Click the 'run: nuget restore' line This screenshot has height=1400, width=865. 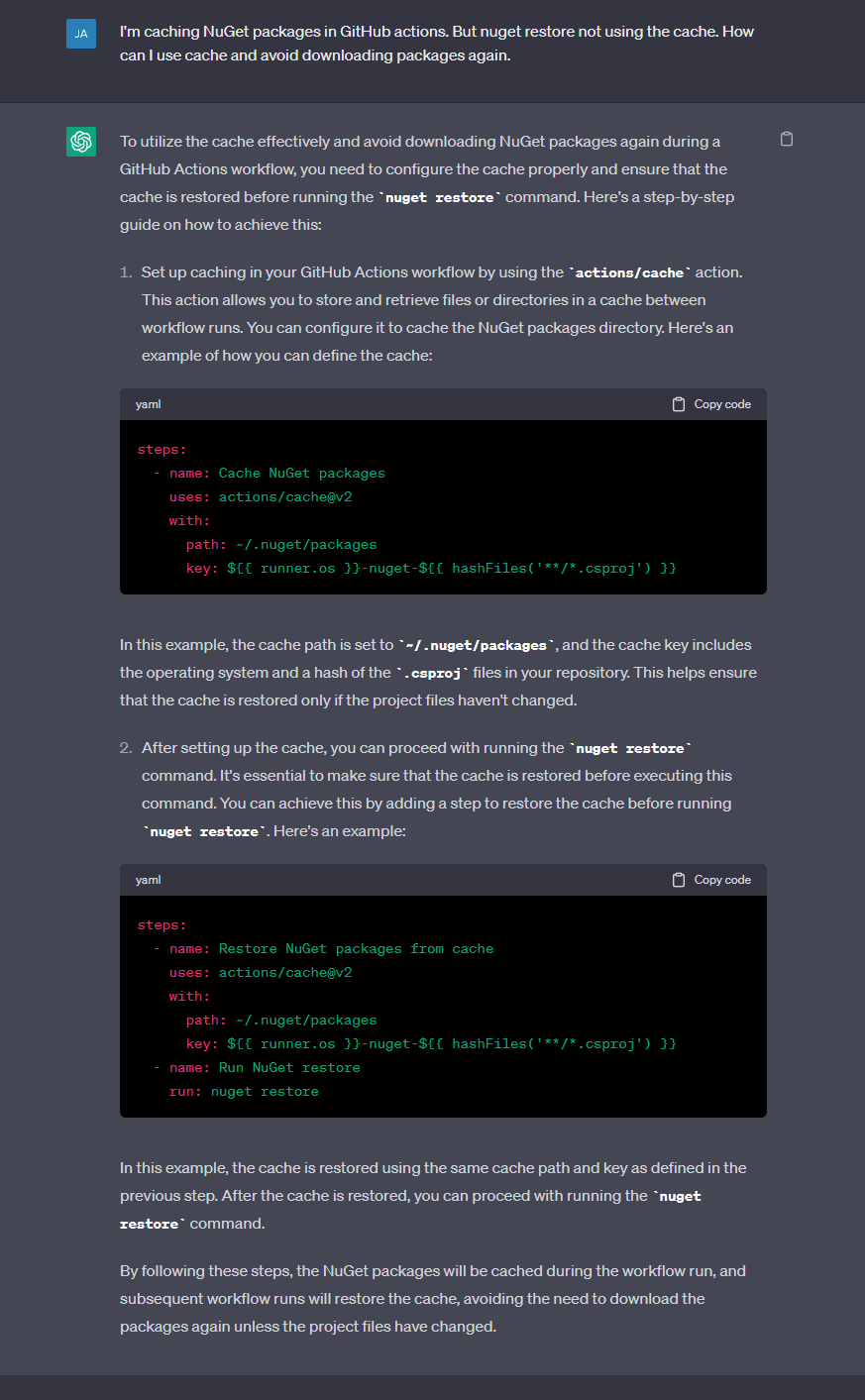tap(244, 1092)
